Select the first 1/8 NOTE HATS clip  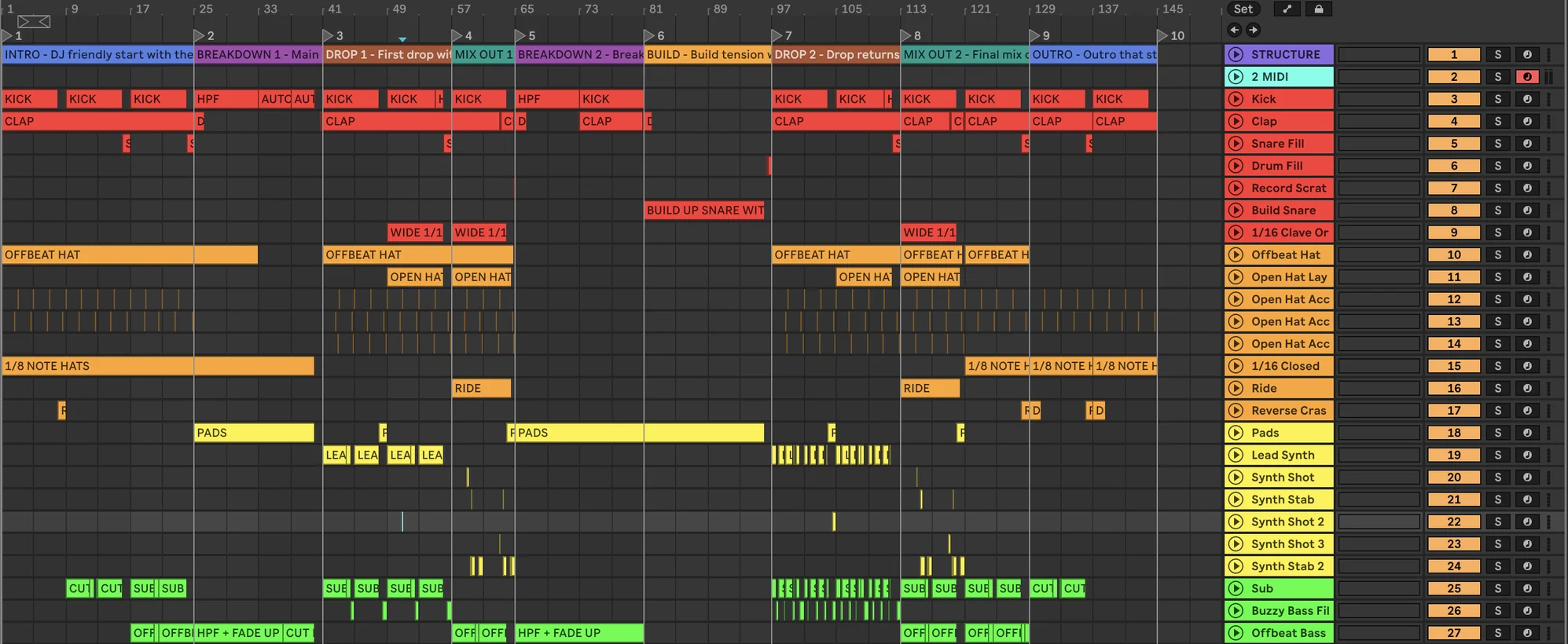tap(158, 366)
